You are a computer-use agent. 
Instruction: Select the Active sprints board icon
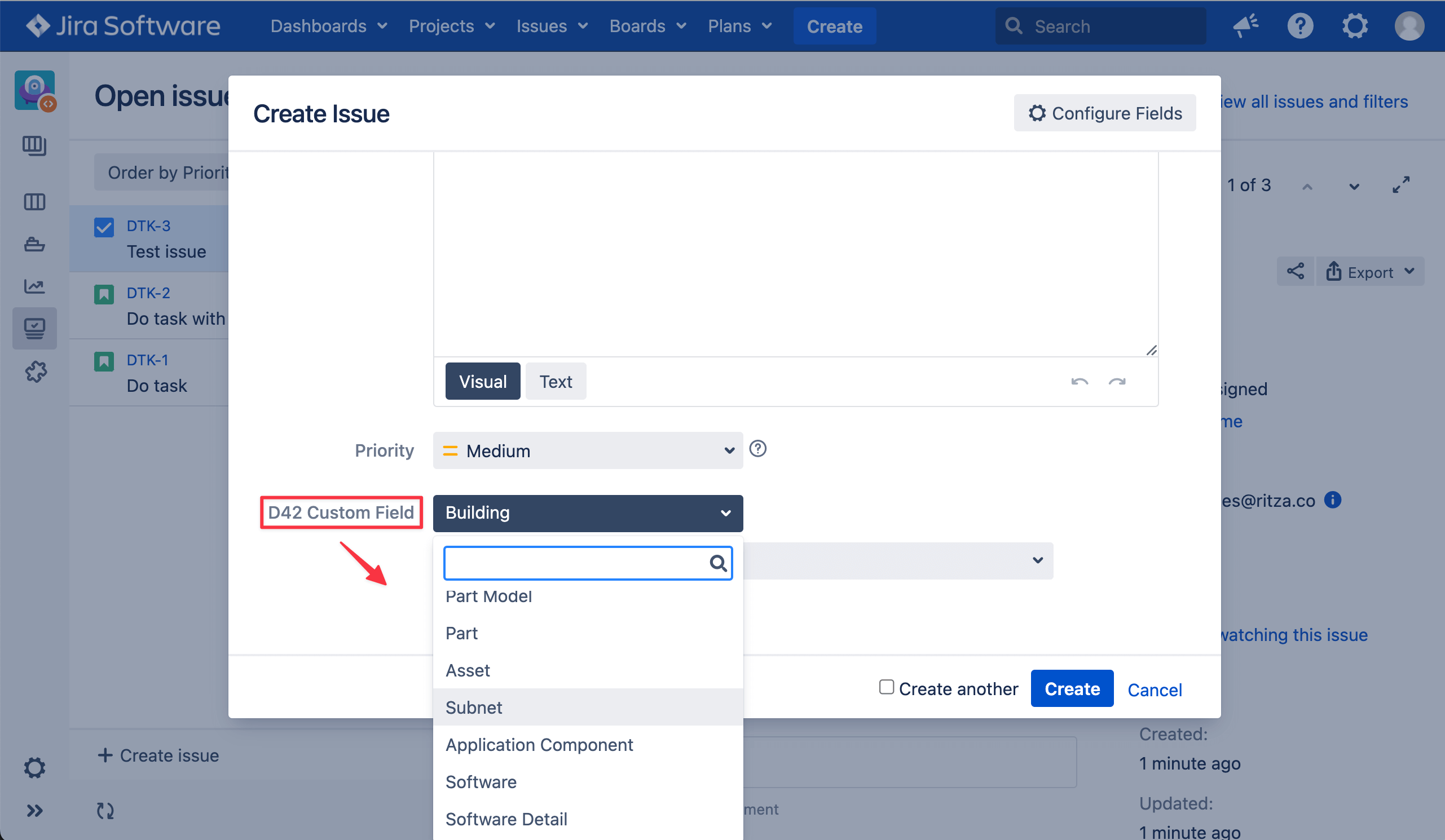point(34,202)
